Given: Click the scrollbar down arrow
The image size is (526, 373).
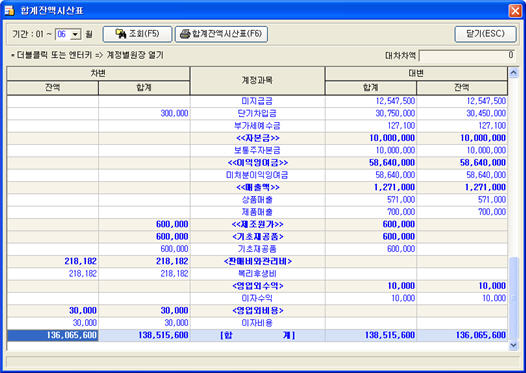Looking at the screenshot, I should point(513,345).
